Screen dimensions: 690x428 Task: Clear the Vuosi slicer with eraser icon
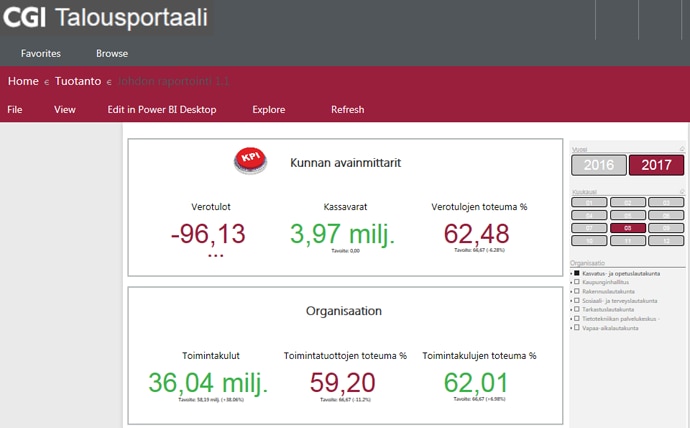coord(682,149)
